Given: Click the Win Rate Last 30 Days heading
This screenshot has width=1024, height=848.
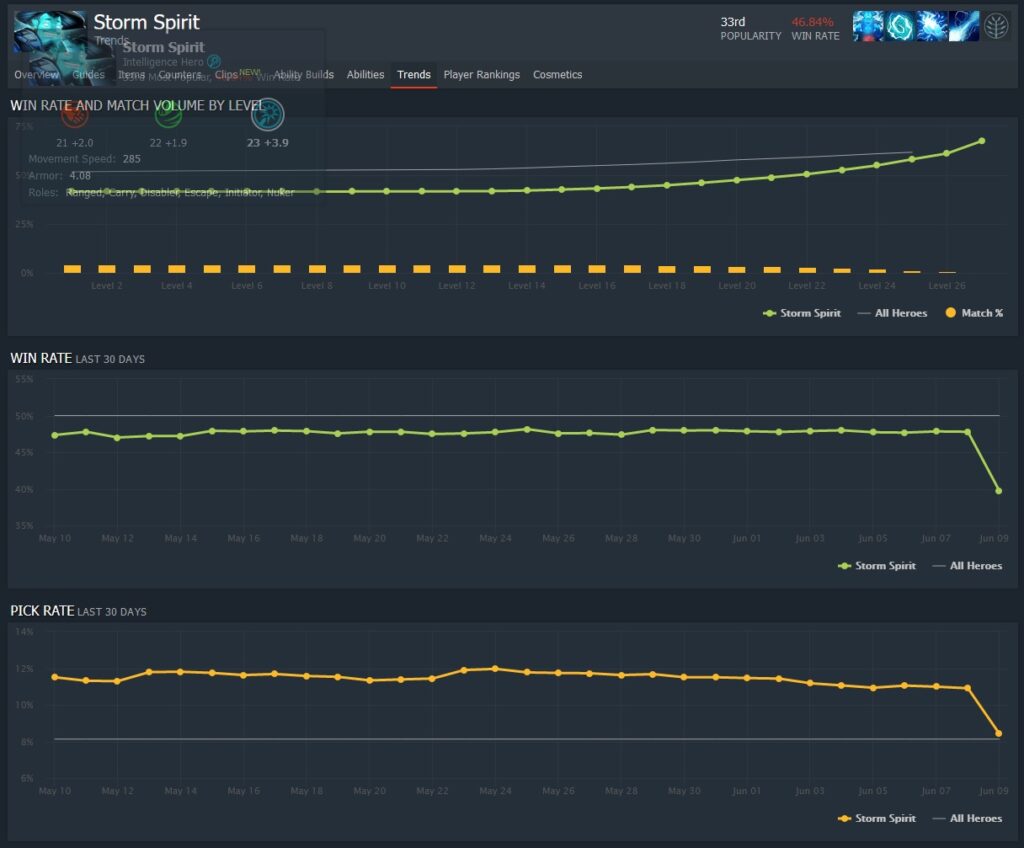Looking at the screenshot, I should [78, 358].
